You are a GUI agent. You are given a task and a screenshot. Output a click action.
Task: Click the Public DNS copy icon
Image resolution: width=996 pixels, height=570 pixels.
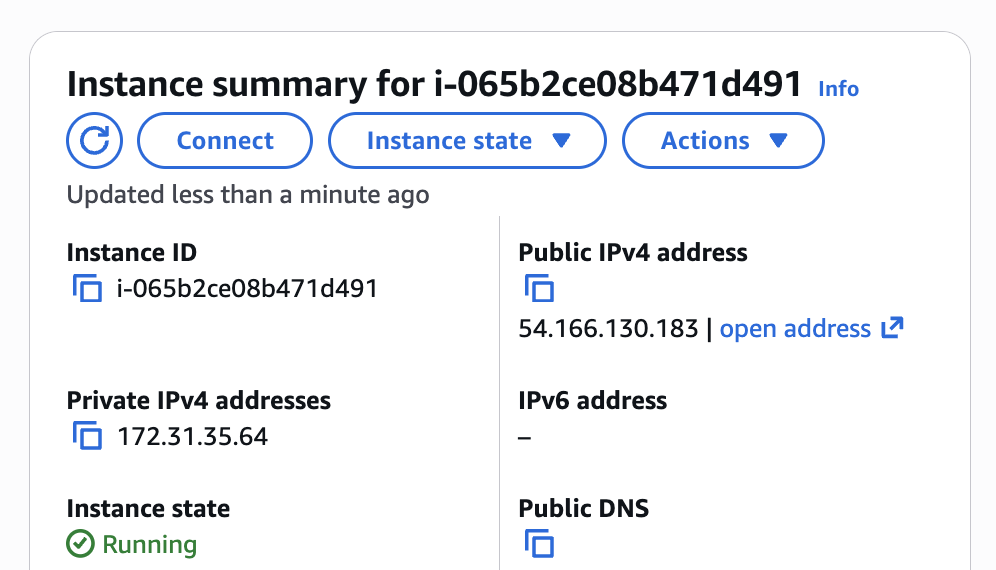539,545
